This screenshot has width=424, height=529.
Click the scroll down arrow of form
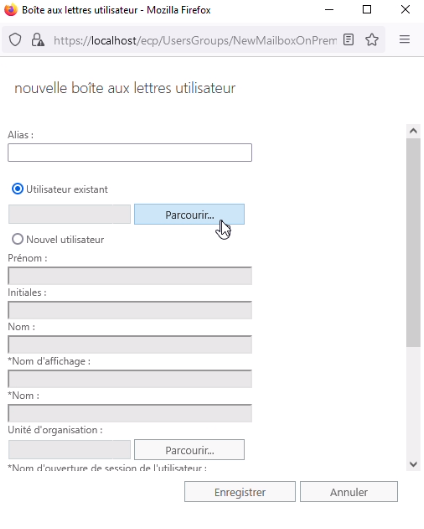(x=413, y=464)
